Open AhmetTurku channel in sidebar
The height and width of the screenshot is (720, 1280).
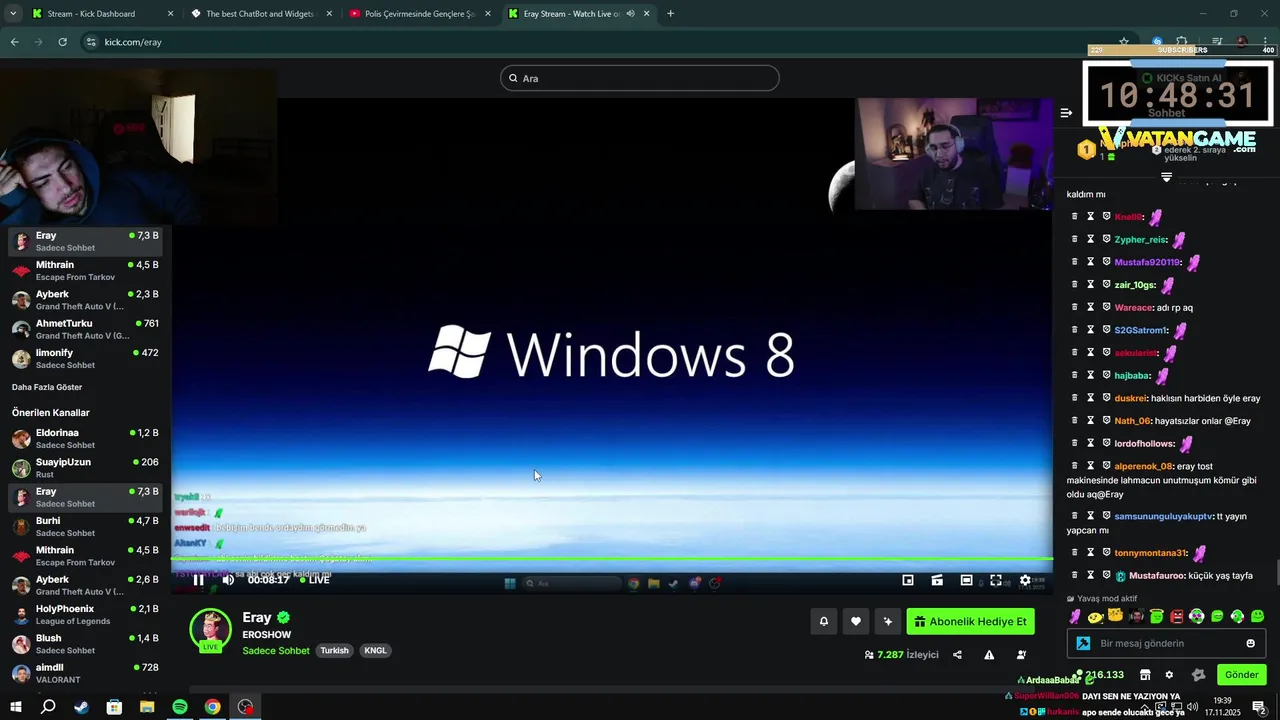pos(85,329)
